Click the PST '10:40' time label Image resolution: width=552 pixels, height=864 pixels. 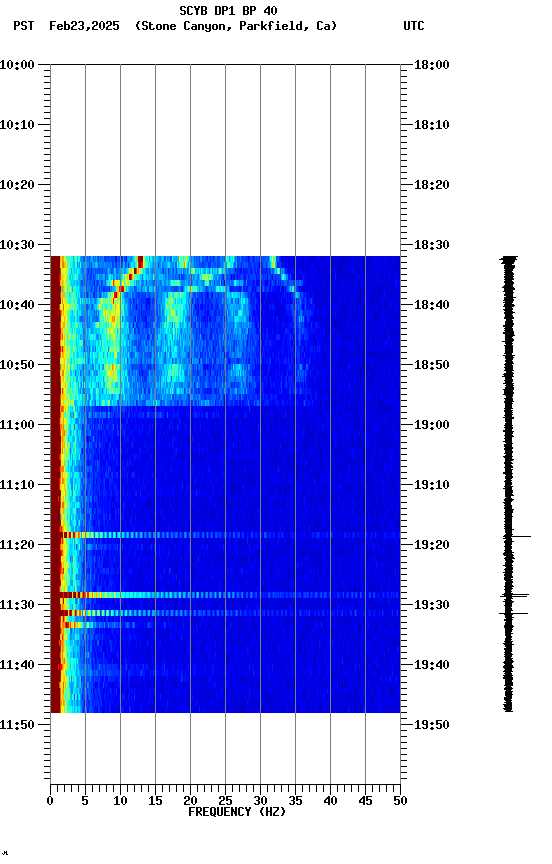coord(17,305)
